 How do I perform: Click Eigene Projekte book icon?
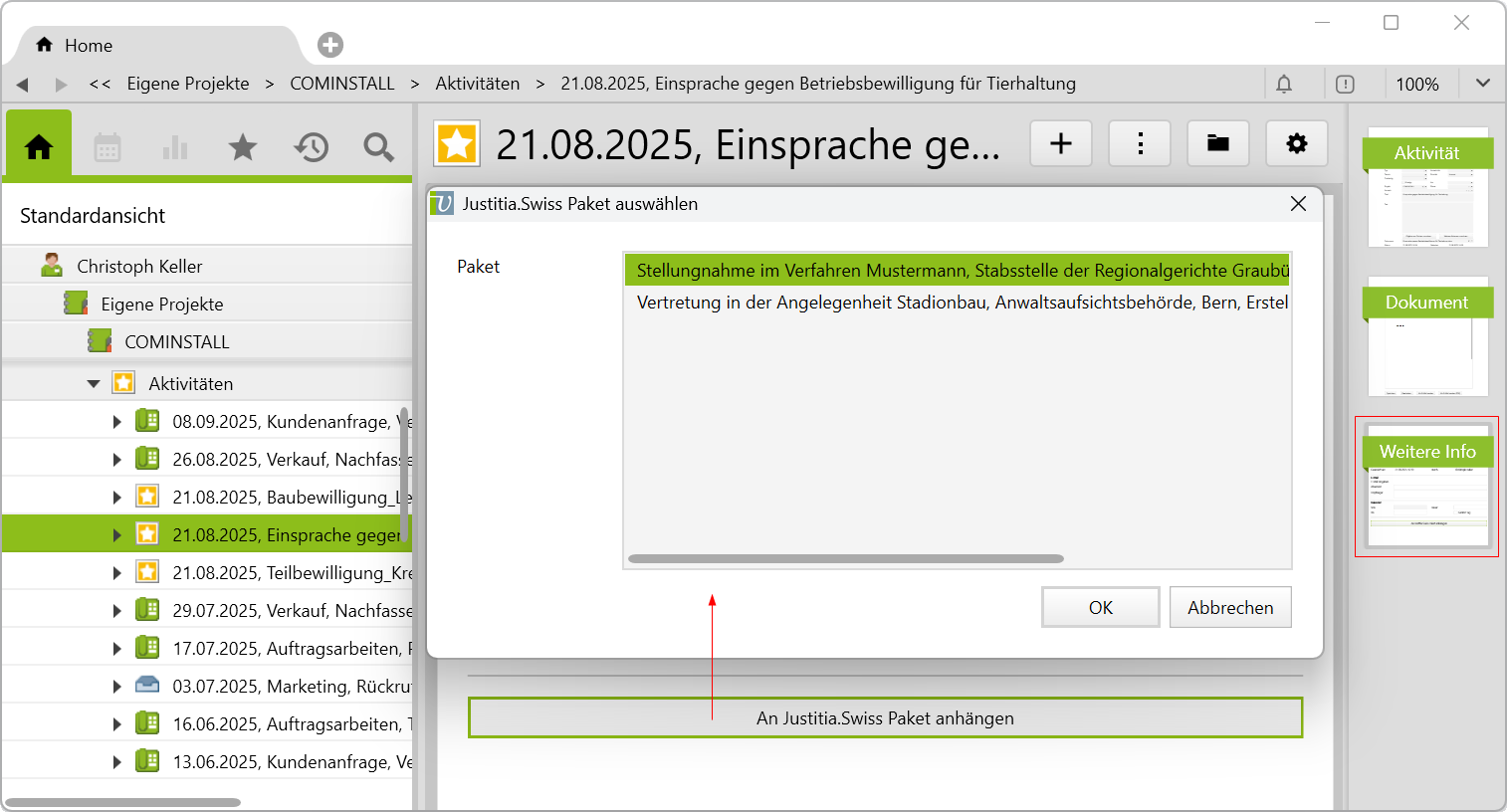[76, 304]
